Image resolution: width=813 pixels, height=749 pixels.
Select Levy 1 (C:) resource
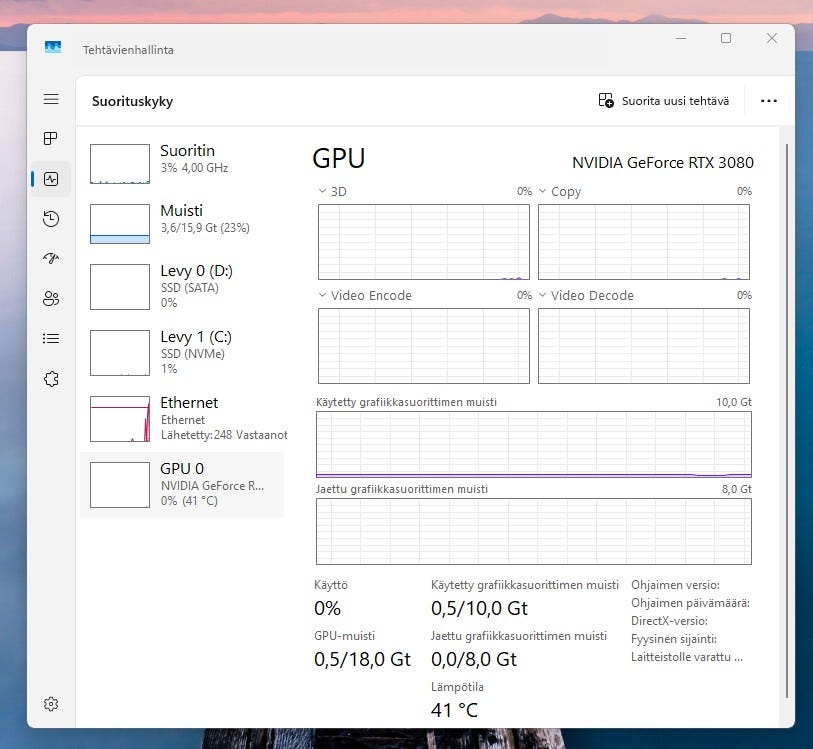click(x=182, y=352)
